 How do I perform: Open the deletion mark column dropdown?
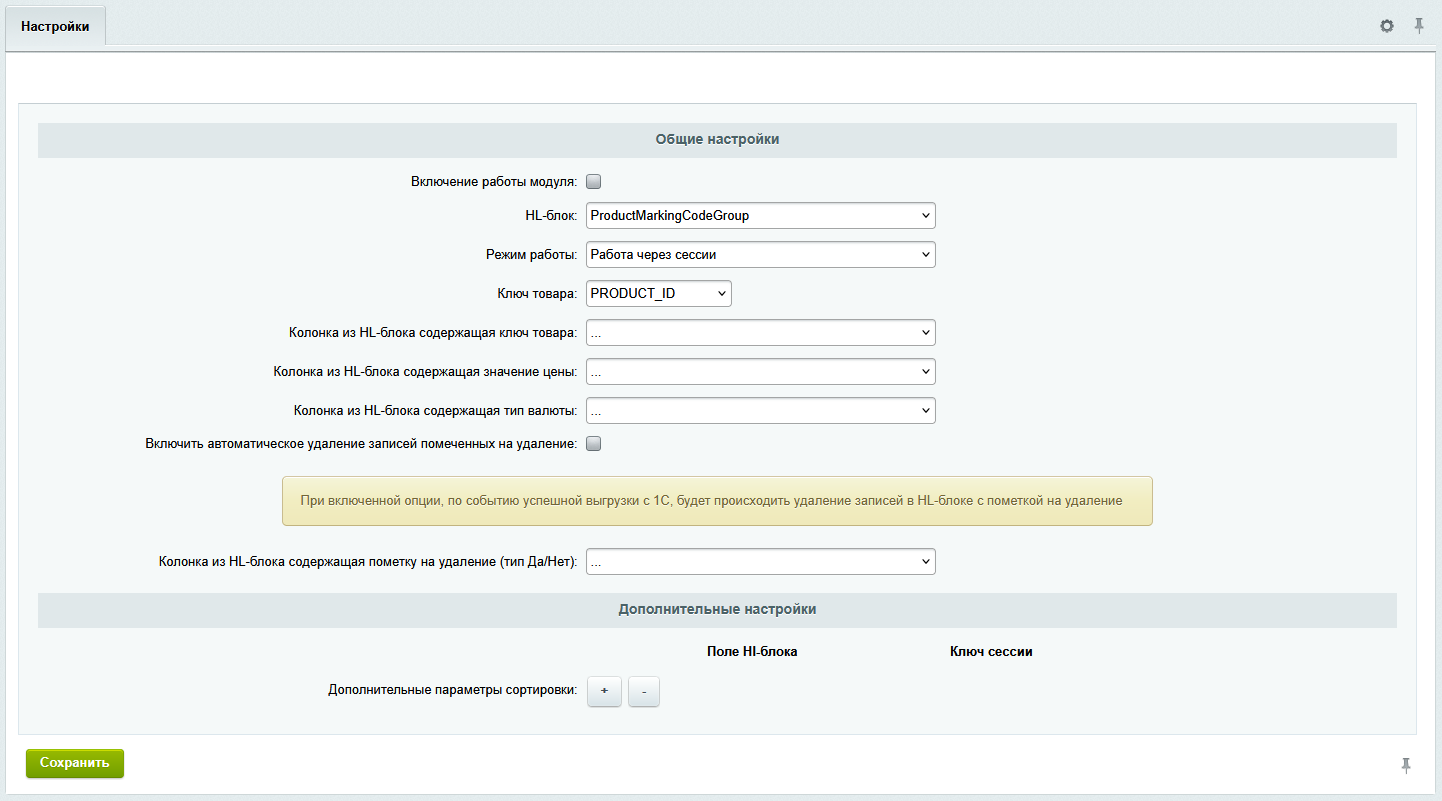pos(760,562)
